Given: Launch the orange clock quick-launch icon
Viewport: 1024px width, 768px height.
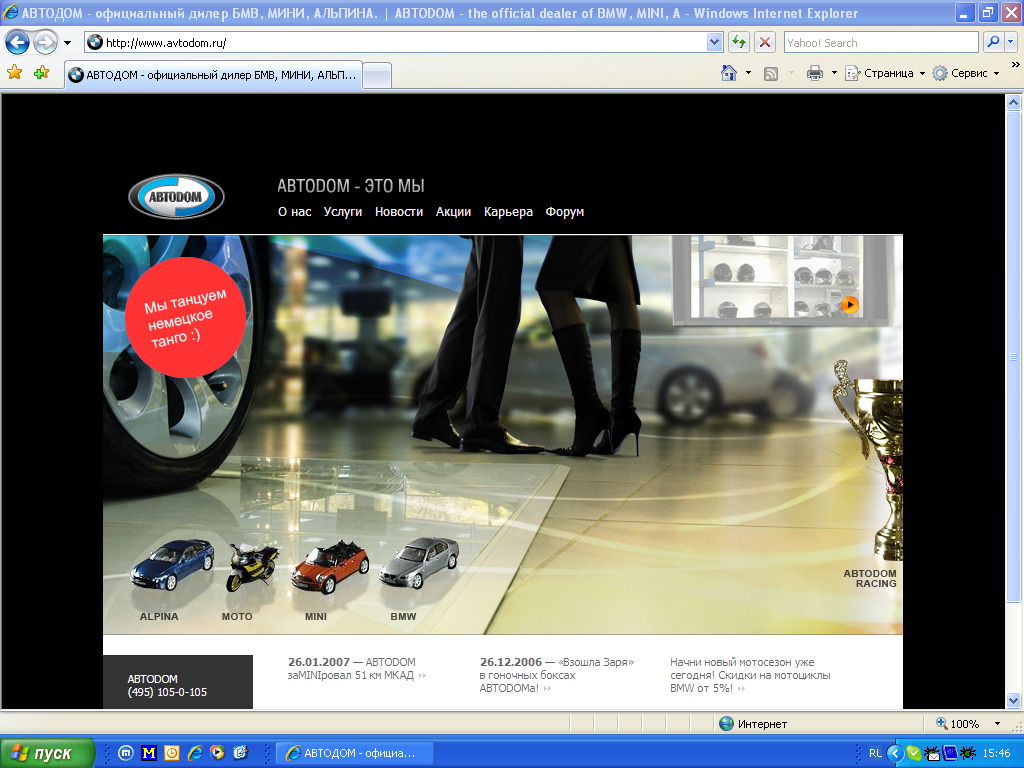Looking at the screenshot, I should click(172, 753).
